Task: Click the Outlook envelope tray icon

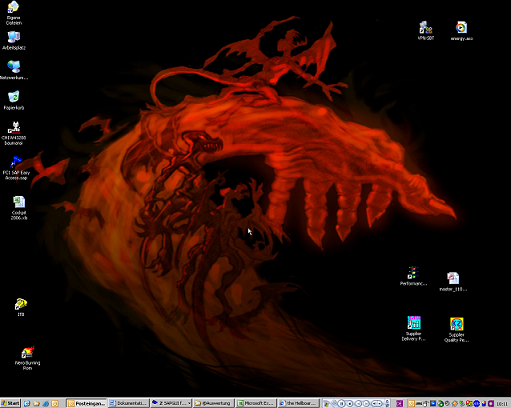Action: [411, 404]
